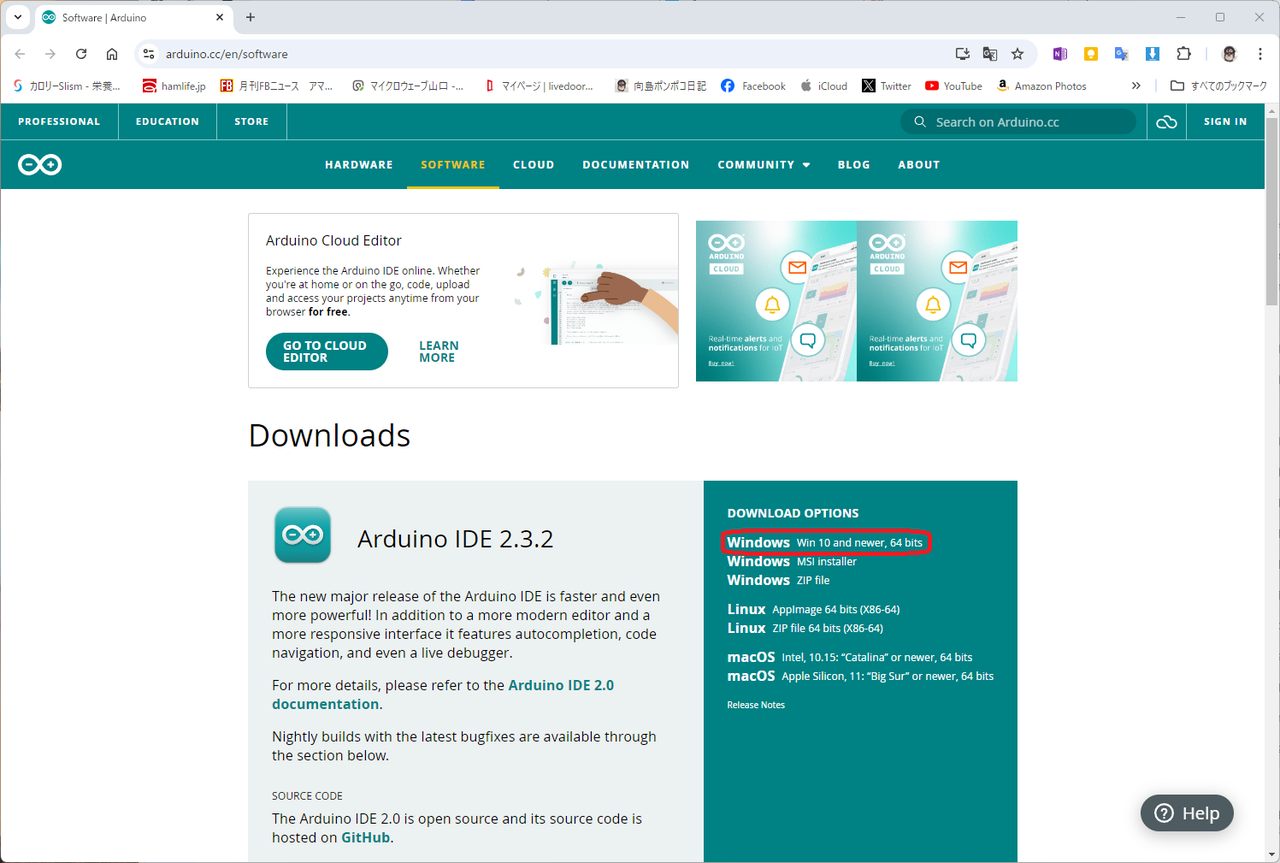
Task: Download Windows Win 10 and newer 64 bits
Action: pos(827,542)
